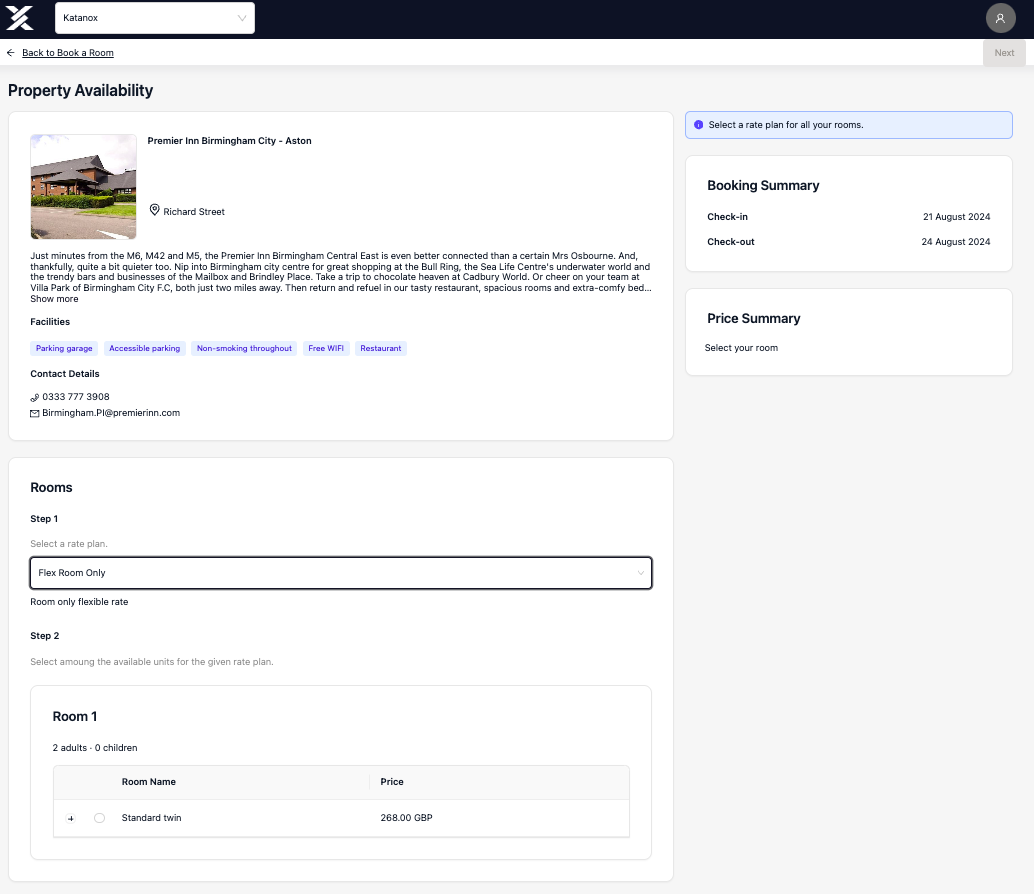Click the '2 adults · 0 children' text
Screen dimensions: 1034x894
coord(95,748)
